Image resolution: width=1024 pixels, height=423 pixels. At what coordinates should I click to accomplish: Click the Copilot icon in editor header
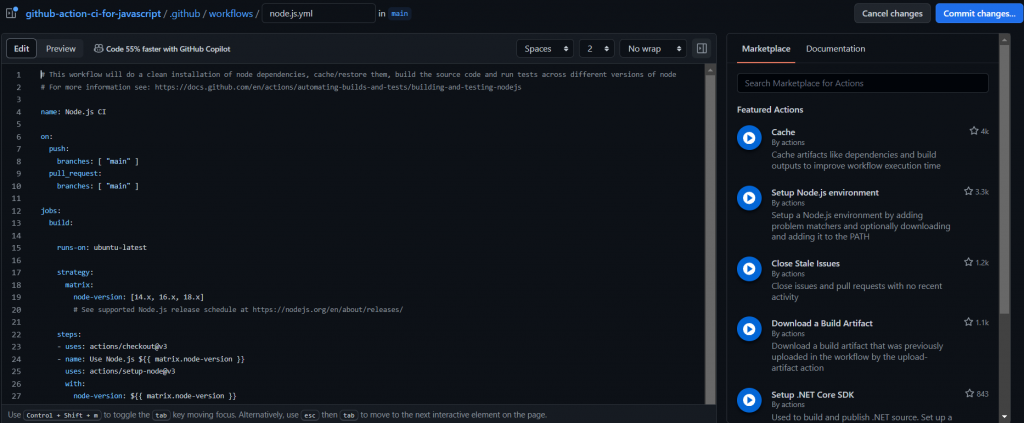(x=99, y=48)
